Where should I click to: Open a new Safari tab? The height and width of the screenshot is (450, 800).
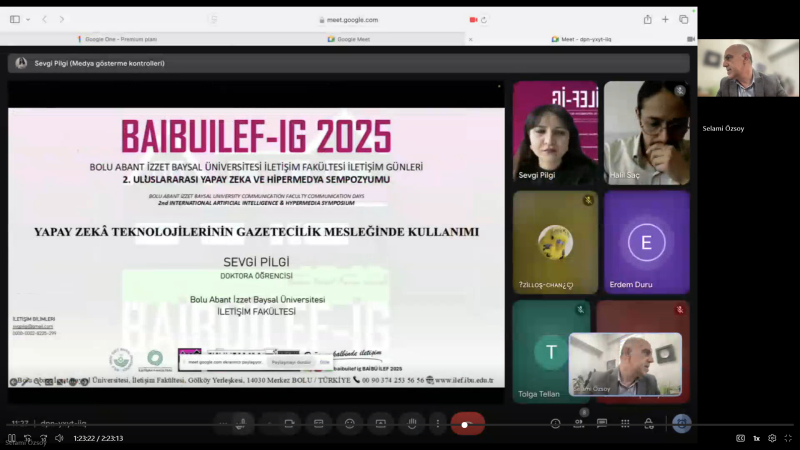(665, 19)
